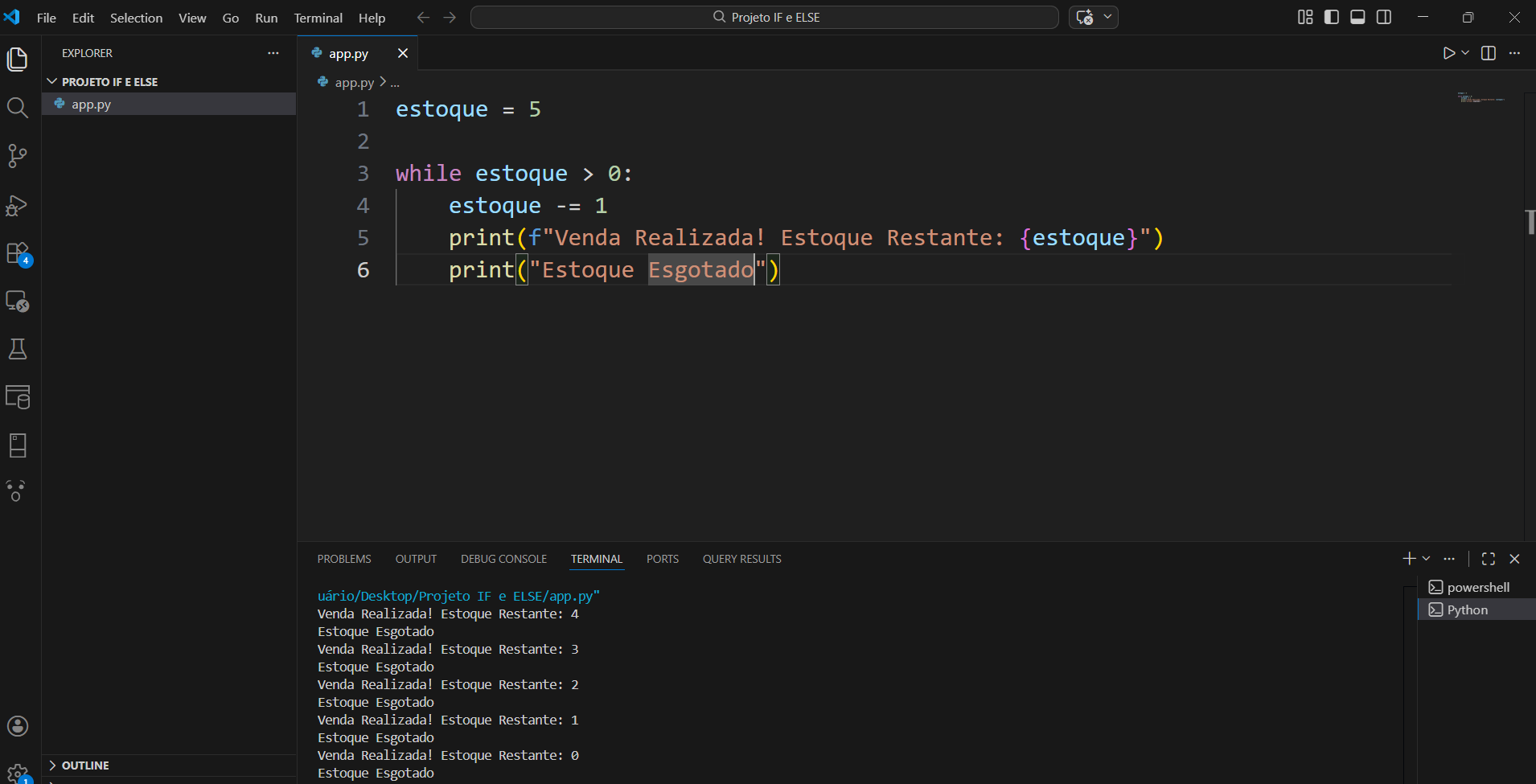Close the app.py editor tab
1536x784 pixels.
click(403, 53)
